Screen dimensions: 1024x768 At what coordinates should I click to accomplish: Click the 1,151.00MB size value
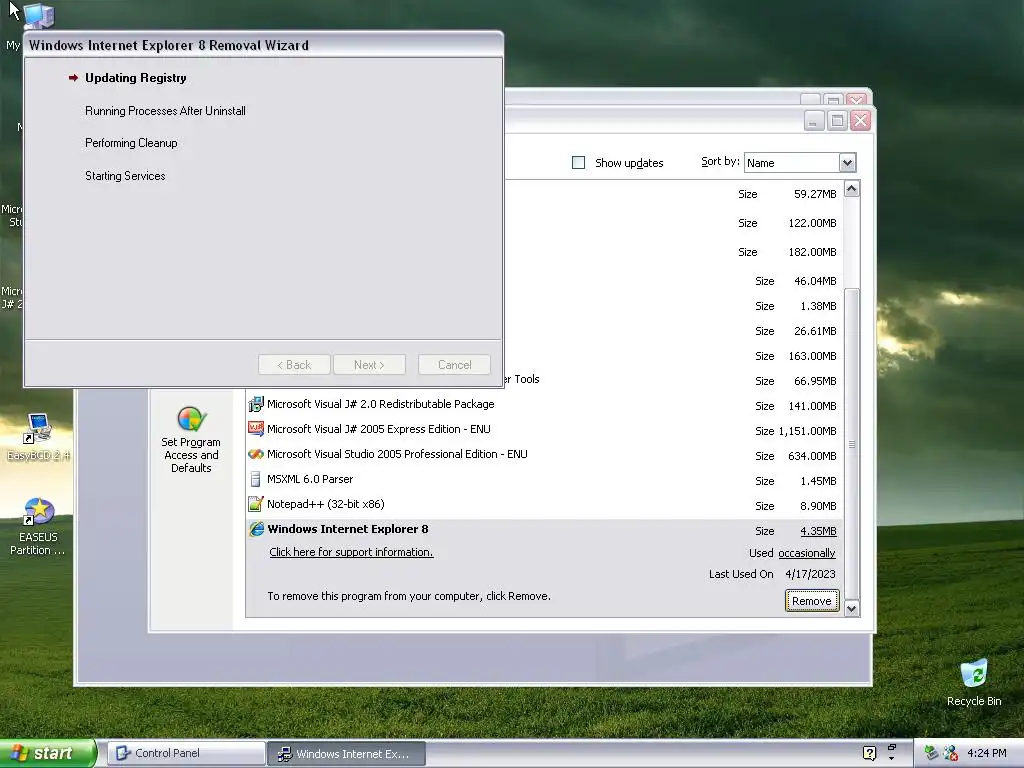[x=807, y=431]
